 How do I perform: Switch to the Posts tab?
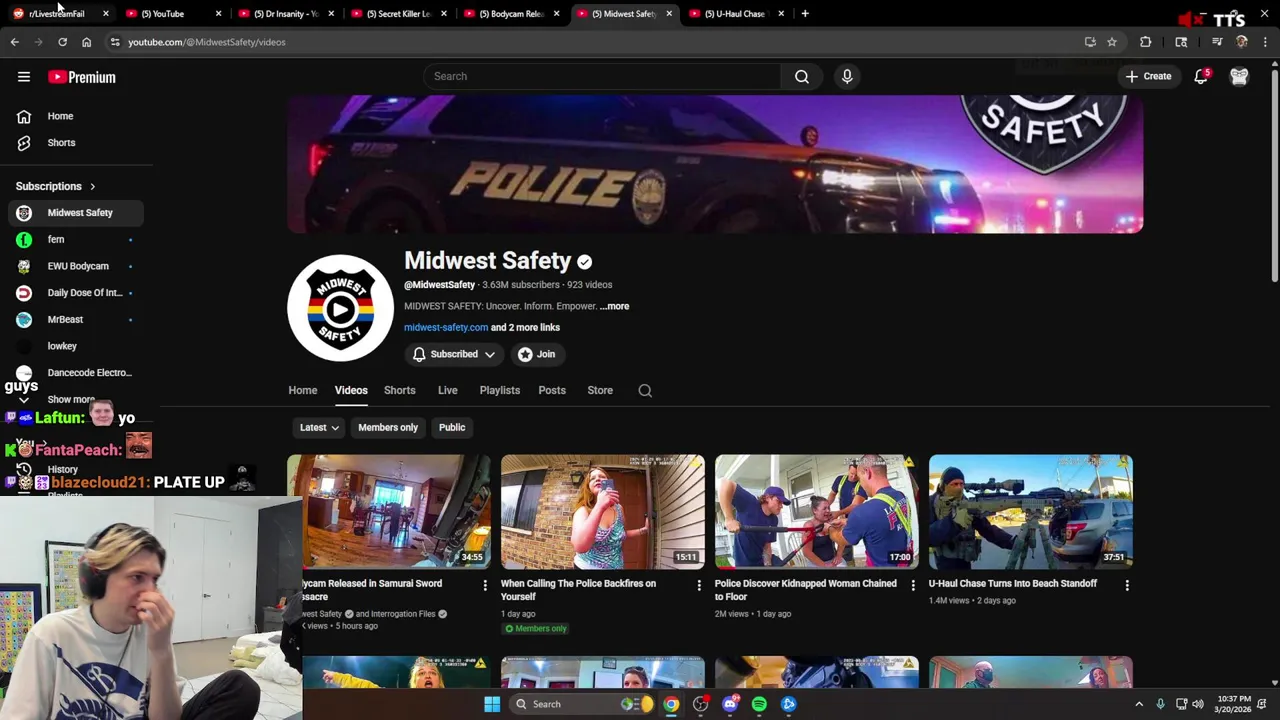tap(552, 391)
